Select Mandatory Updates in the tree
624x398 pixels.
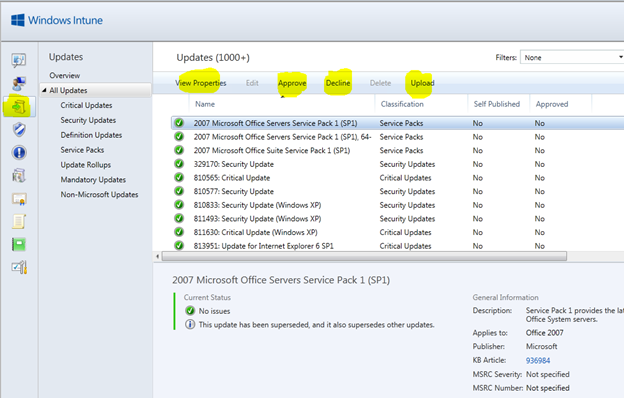tap(93, 179)
